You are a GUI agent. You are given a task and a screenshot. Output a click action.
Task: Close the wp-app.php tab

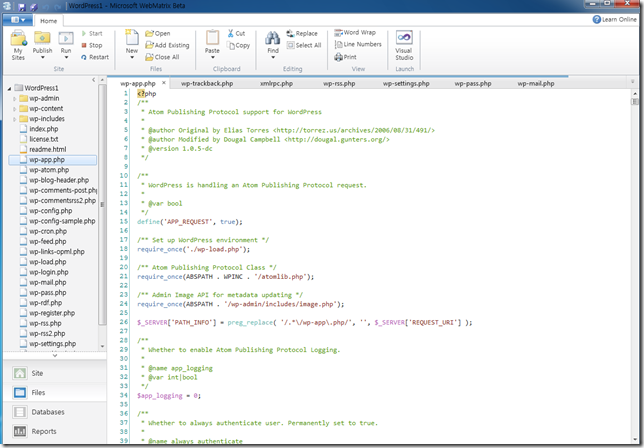163,83
